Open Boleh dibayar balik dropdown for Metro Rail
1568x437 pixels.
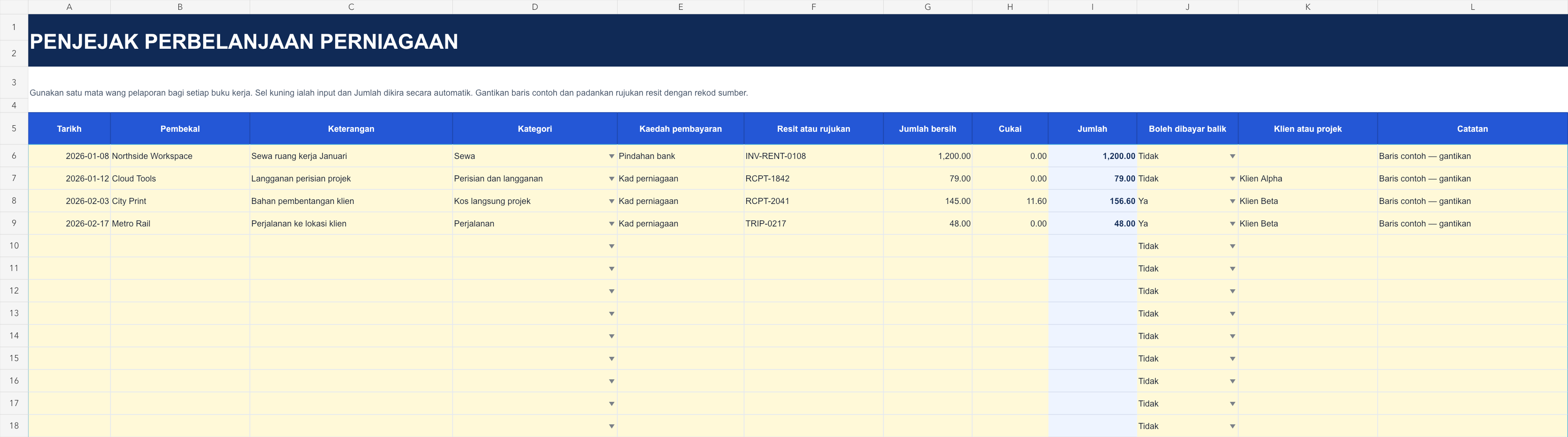(1232, 224)
